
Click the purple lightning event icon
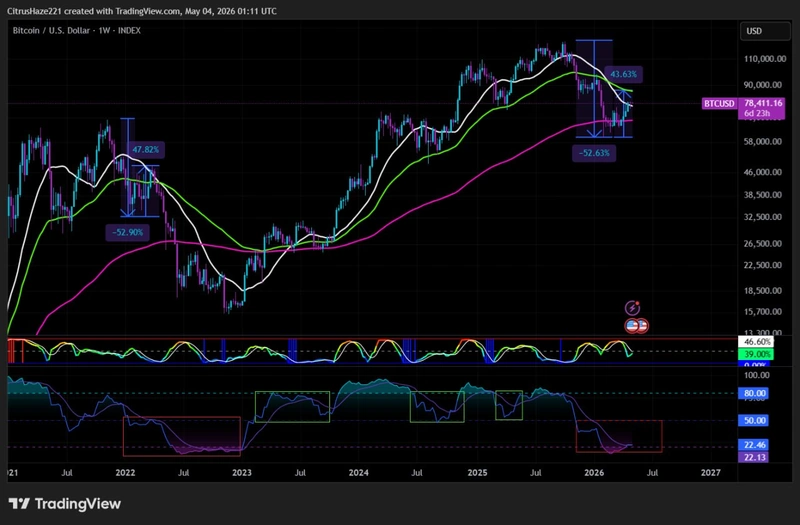[x=632, y=308]
